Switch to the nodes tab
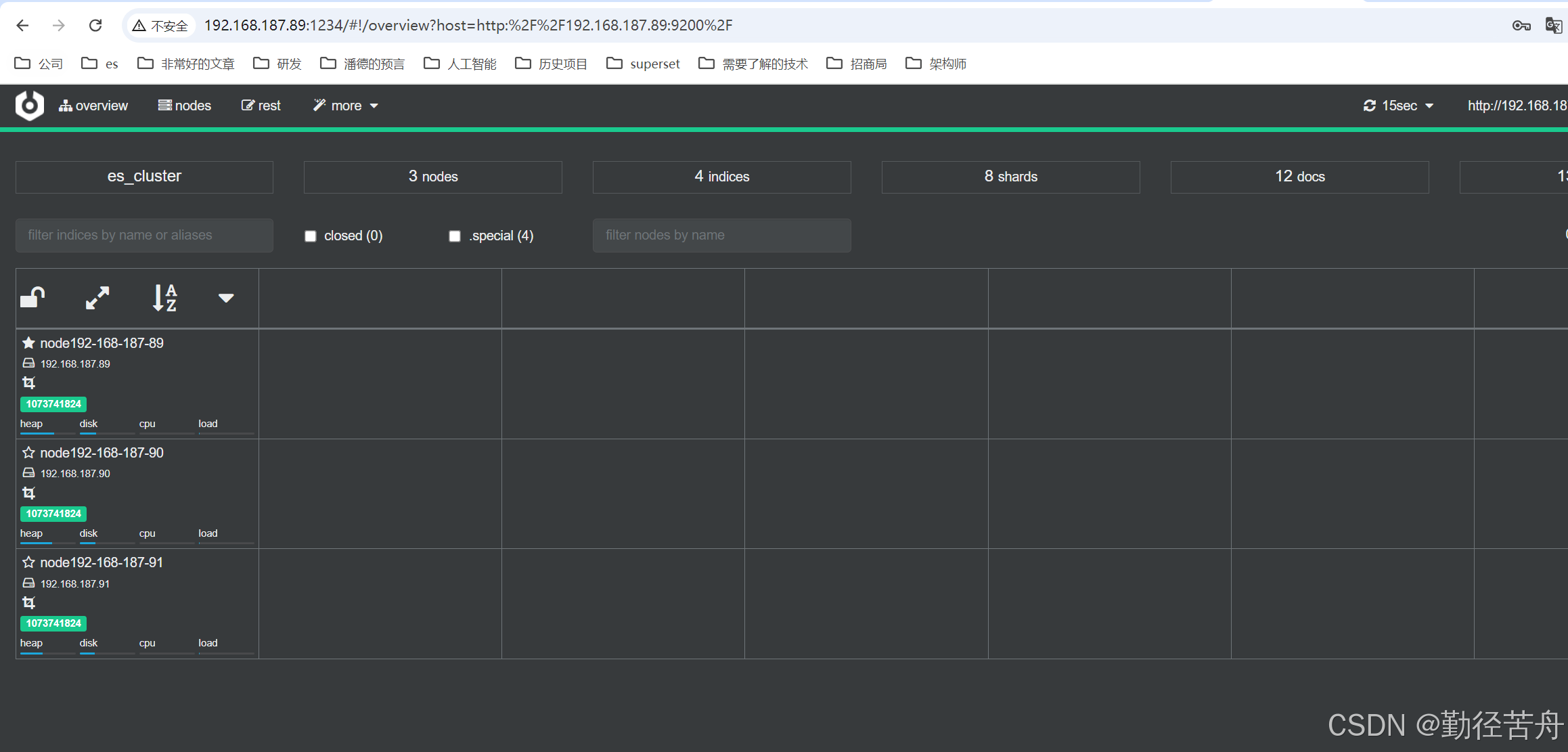This screenshot has width=1568, height=752. [185, 106]
